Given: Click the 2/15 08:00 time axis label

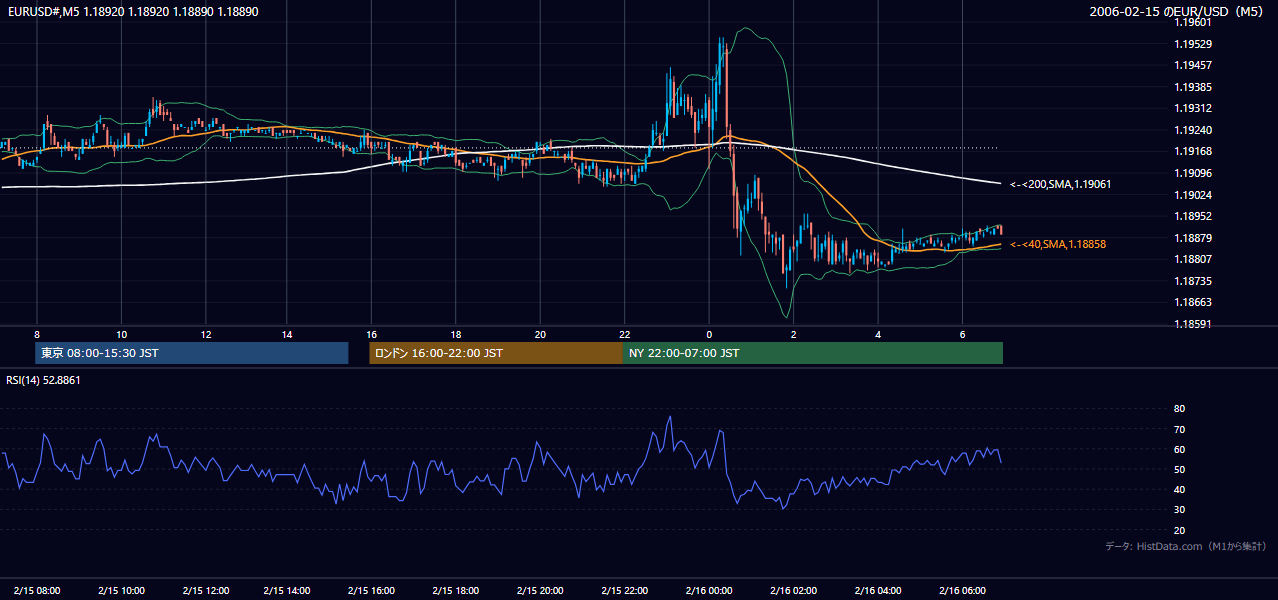Looking at the screenshot, I should click(x=37, y=590).
